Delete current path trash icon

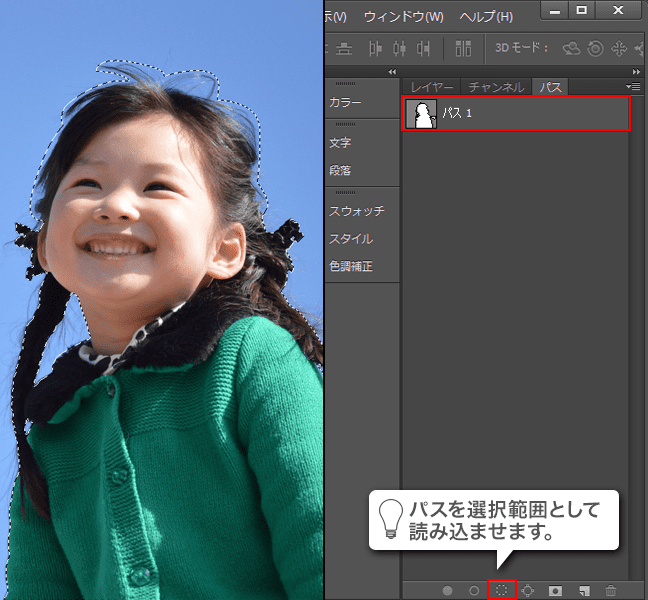pyautogui.click(x=611, y=590)
